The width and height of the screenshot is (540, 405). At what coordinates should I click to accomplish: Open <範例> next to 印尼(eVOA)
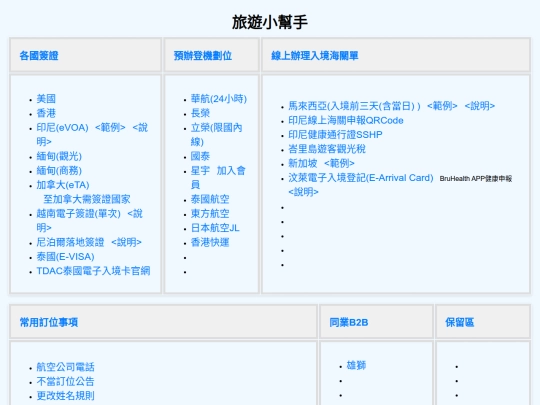pos(110,128)
